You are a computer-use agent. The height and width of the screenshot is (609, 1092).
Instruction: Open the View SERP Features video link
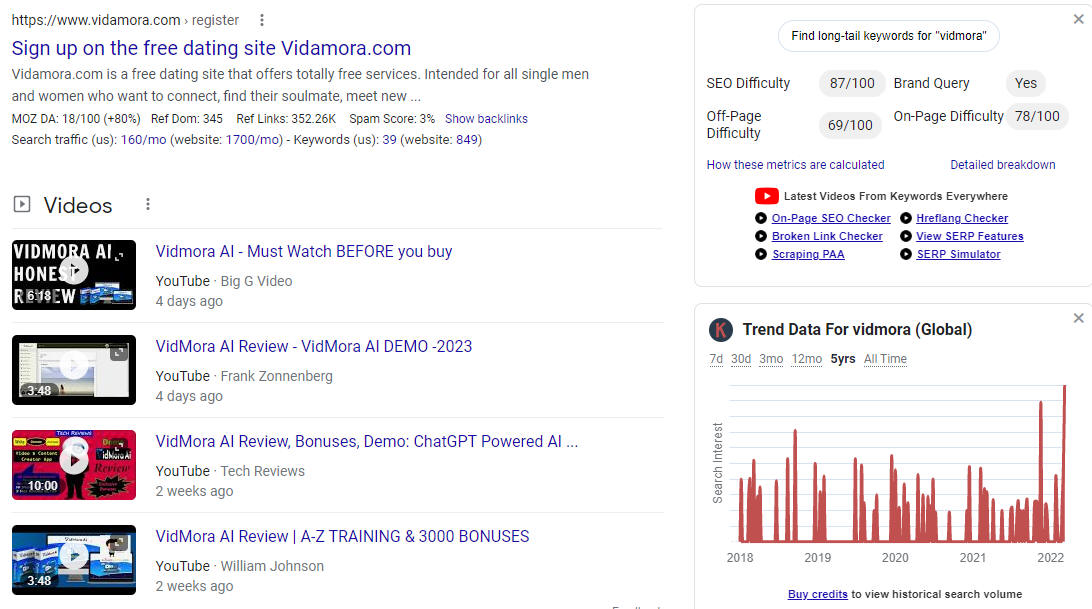tap(969, 236)
